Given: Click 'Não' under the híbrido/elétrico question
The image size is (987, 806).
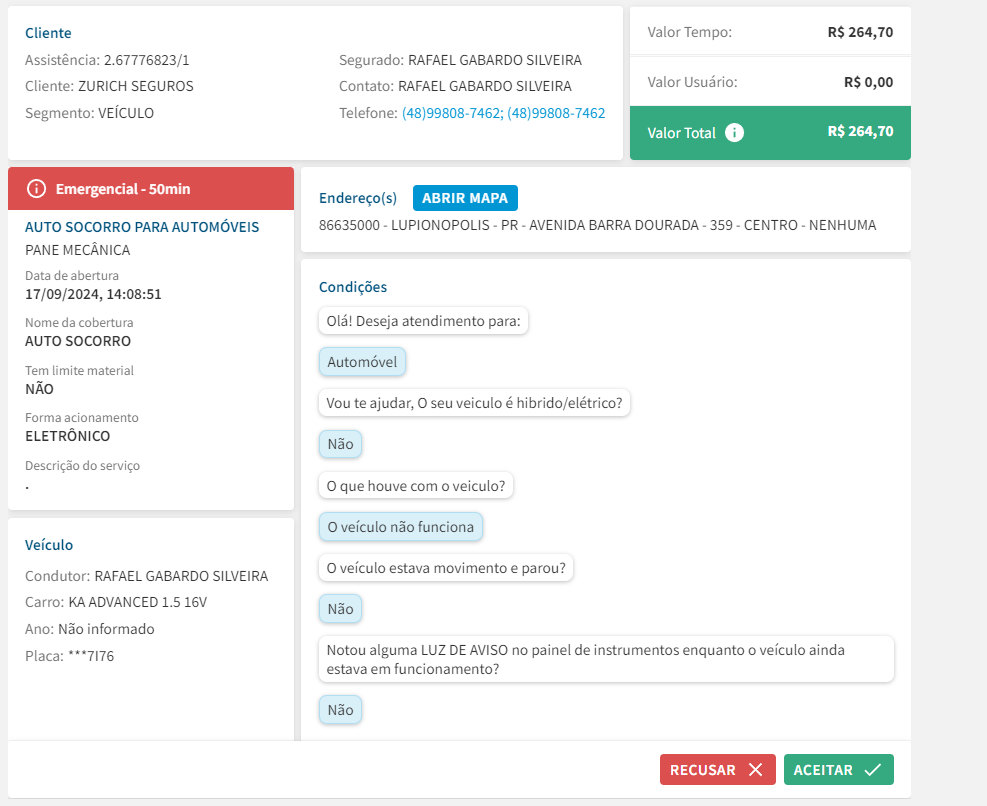Looking at the screenshot, I should click(340, 444).
